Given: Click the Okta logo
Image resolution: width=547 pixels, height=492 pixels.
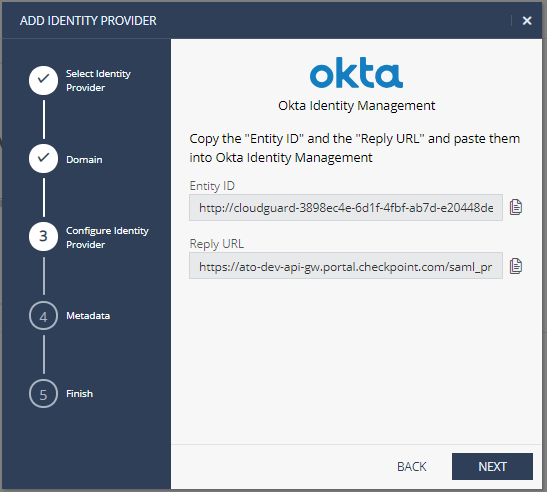Looking at the screenshot, I should point(356,73).
